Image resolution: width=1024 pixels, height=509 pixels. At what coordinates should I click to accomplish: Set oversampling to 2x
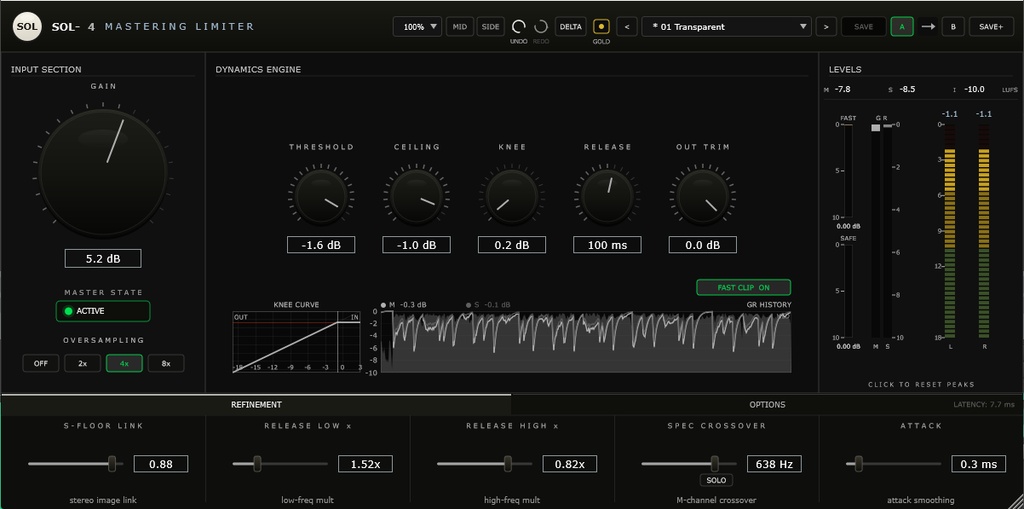(82, 363)
